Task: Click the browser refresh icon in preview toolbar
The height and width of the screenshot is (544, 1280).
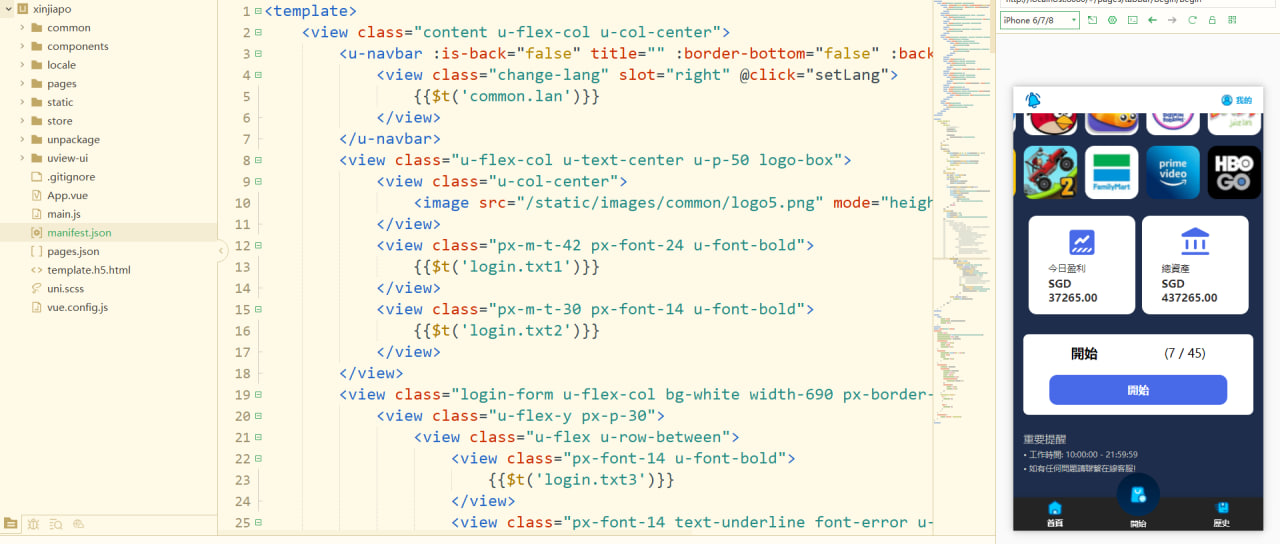Action: (1192, 20)
